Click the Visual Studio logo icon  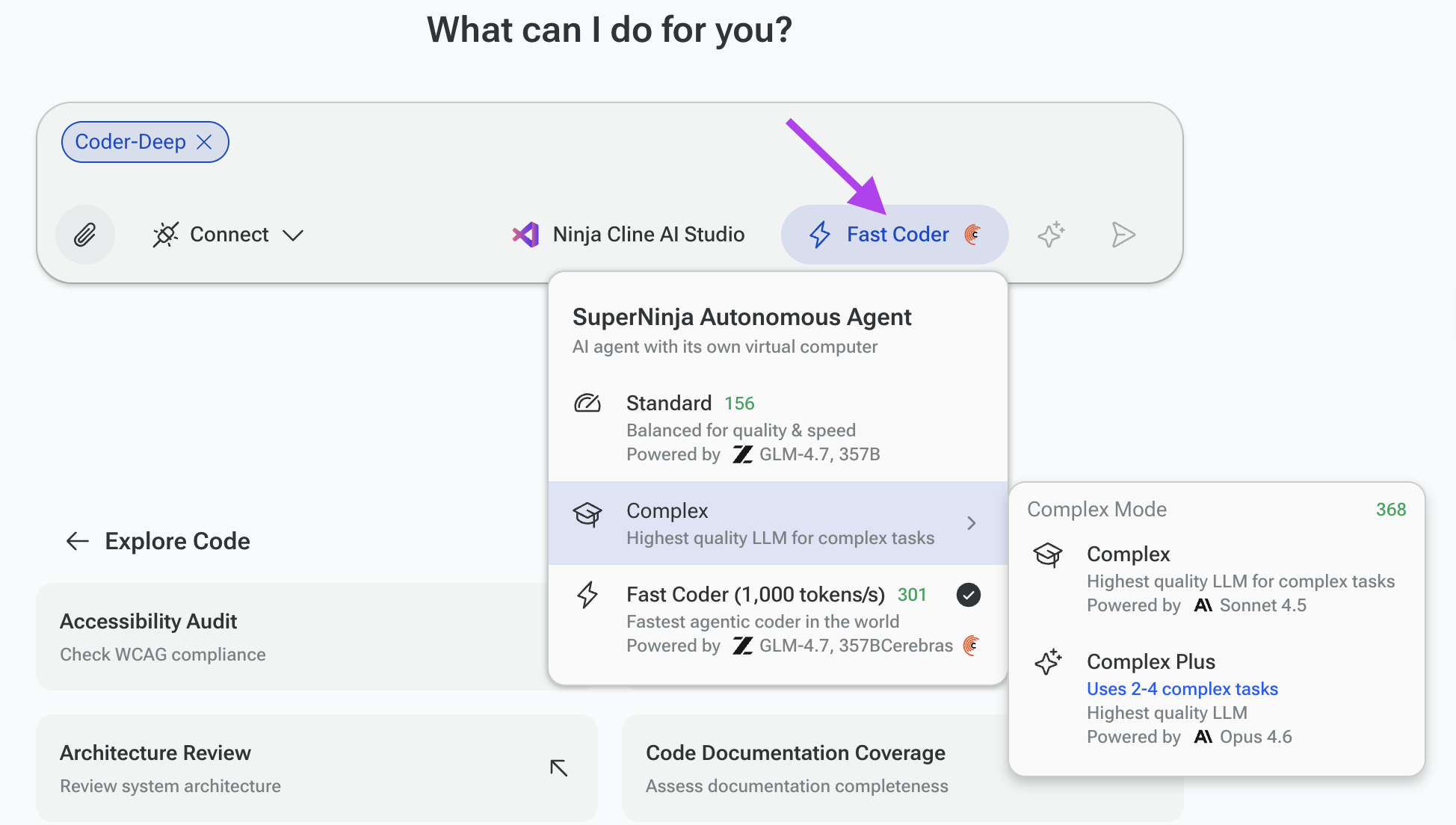click(x=525, y=235)
